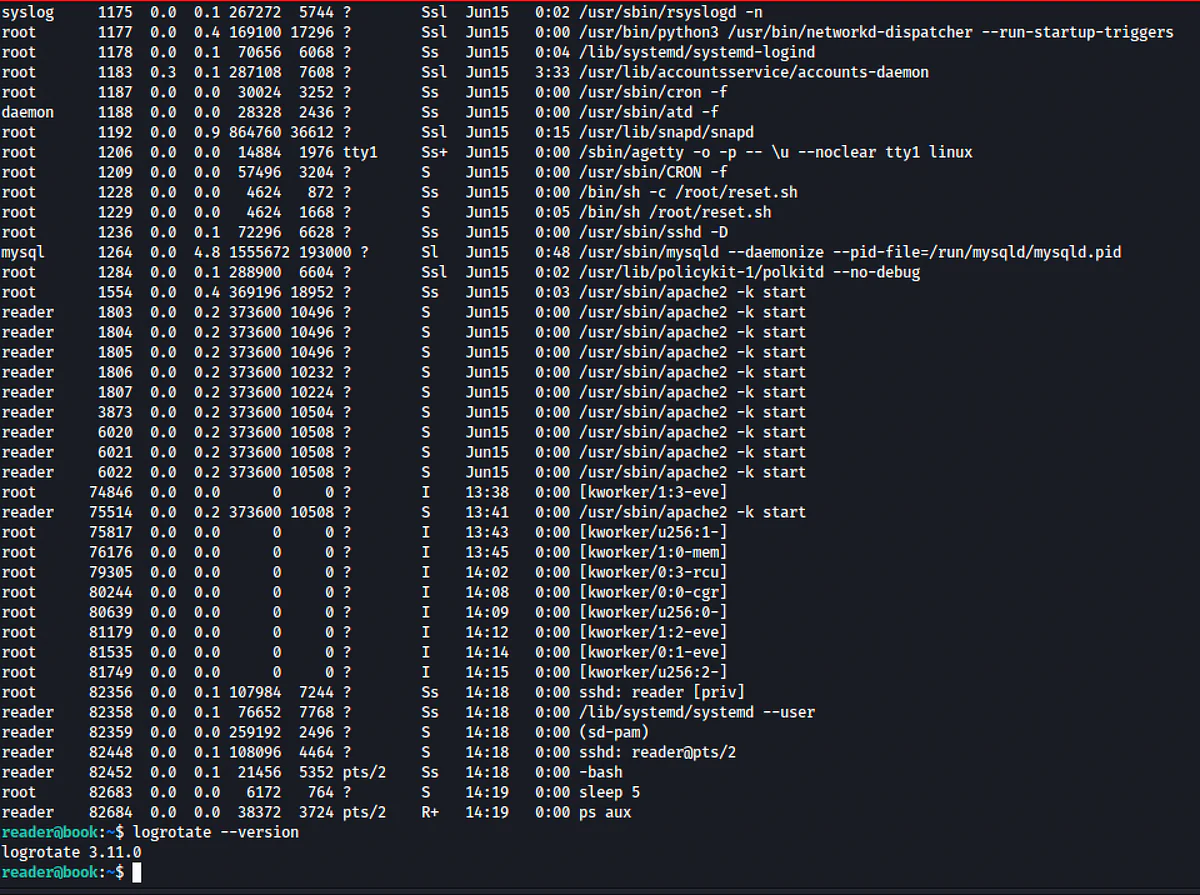
Task: Select PID 6022 in the process list
Action: coord(115,472)
